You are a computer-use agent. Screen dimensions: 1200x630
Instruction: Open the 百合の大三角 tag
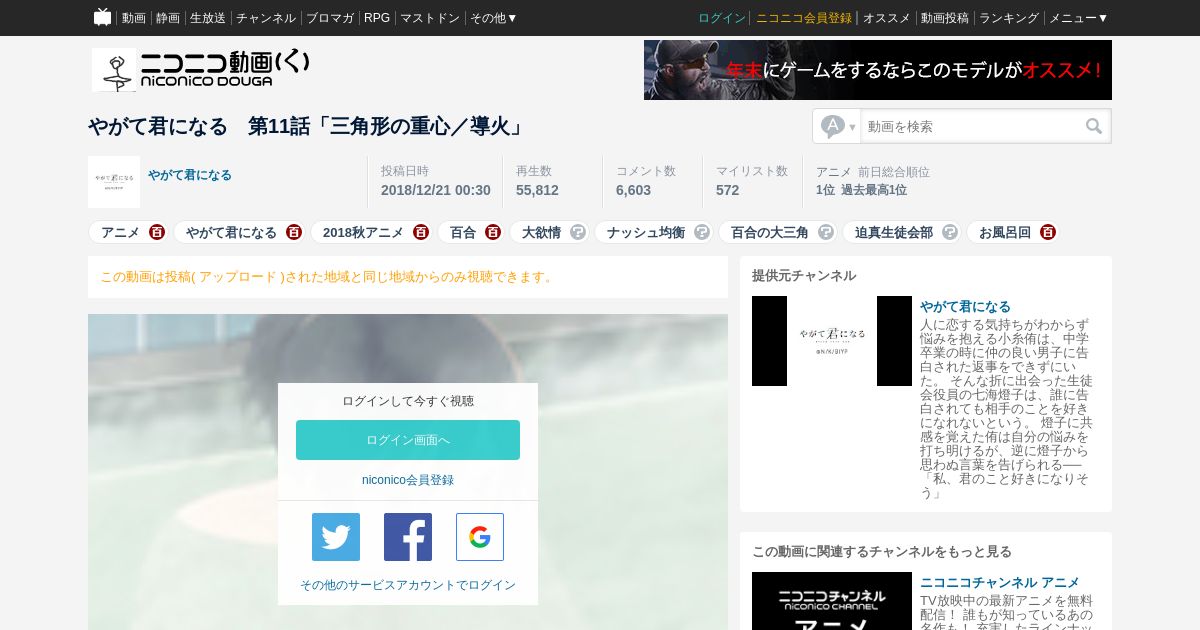(x=770, y=232)
